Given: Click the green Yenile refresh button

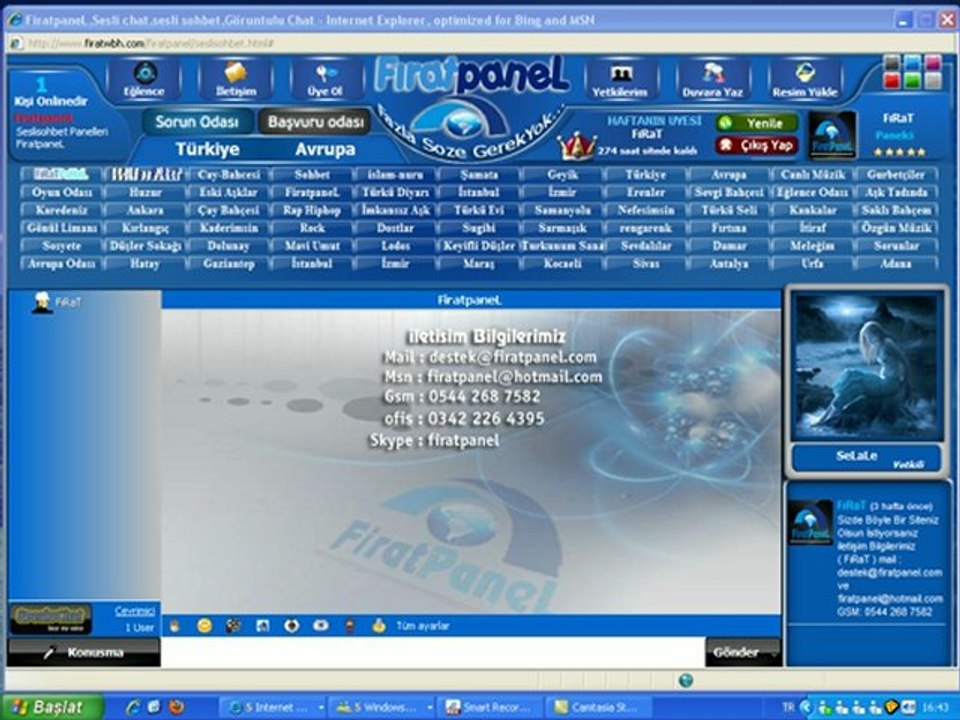Looking at the screenshot, I should coord(757,123).
